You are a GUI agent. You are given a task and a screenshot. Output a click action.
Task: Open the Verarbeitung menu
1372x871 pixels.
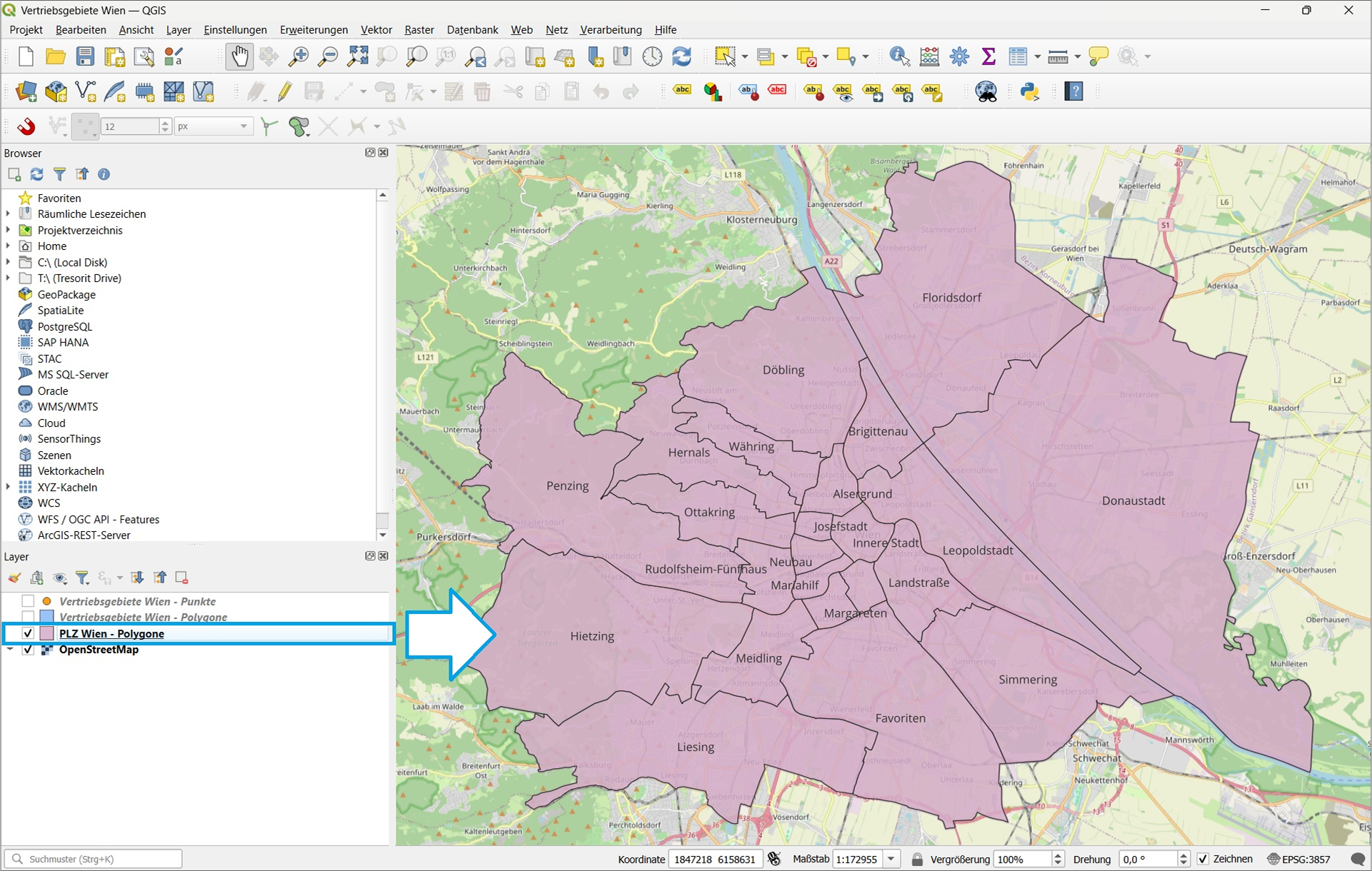pos(611,29)
